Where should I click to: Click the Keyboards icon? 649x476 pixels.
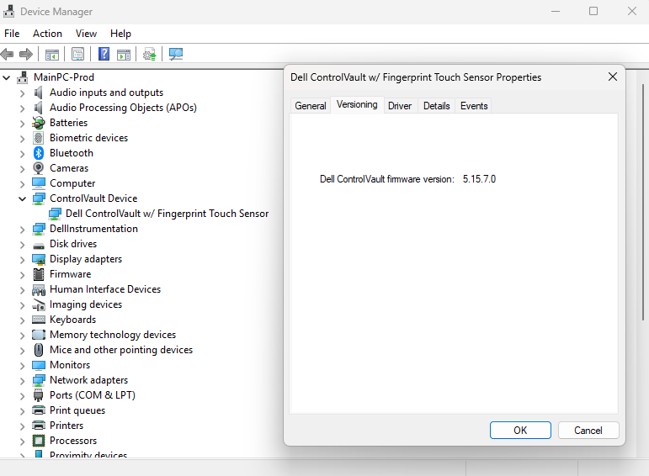[38, 320]
